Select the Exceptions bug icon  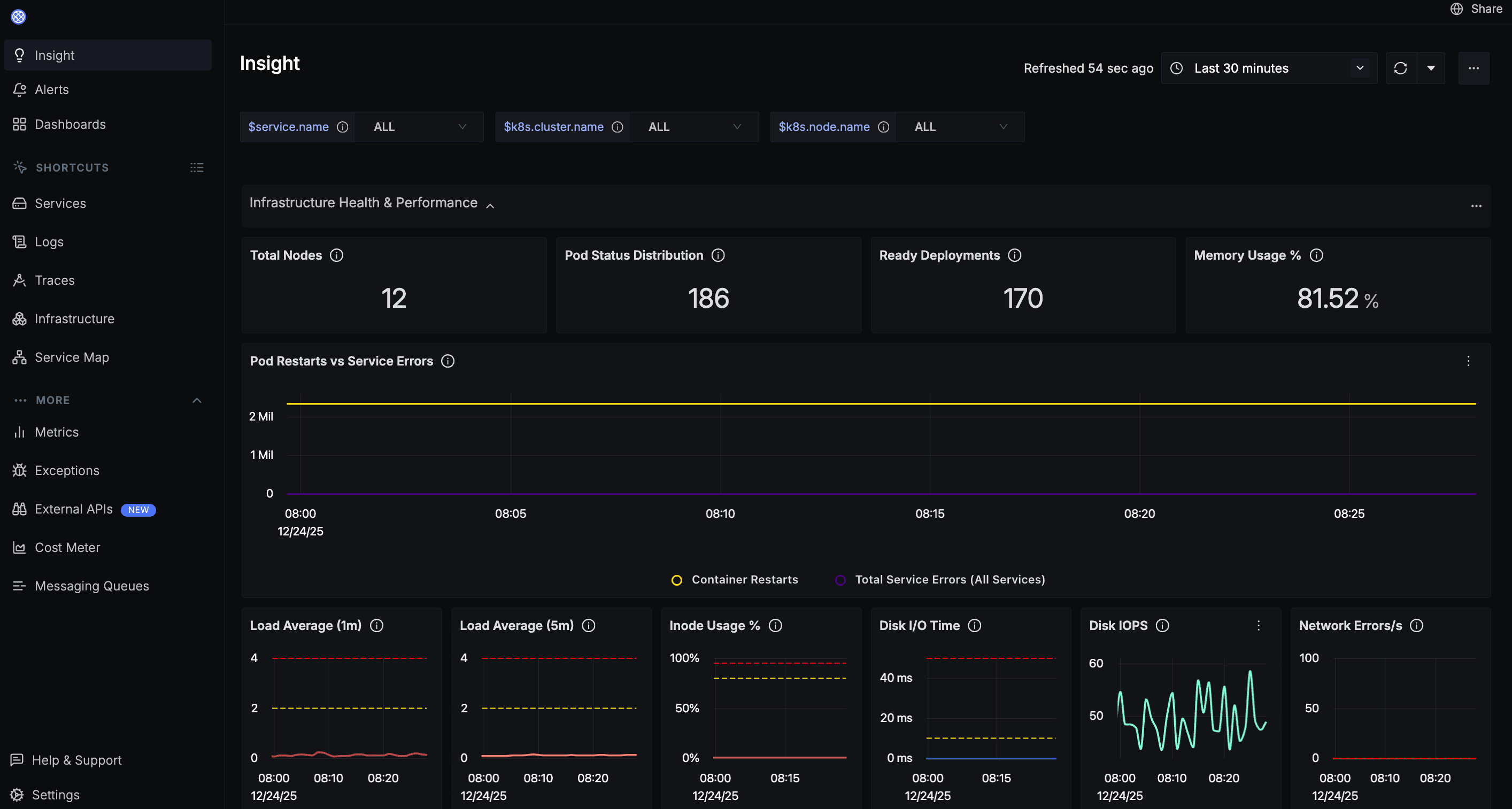(x=19, y=470)
